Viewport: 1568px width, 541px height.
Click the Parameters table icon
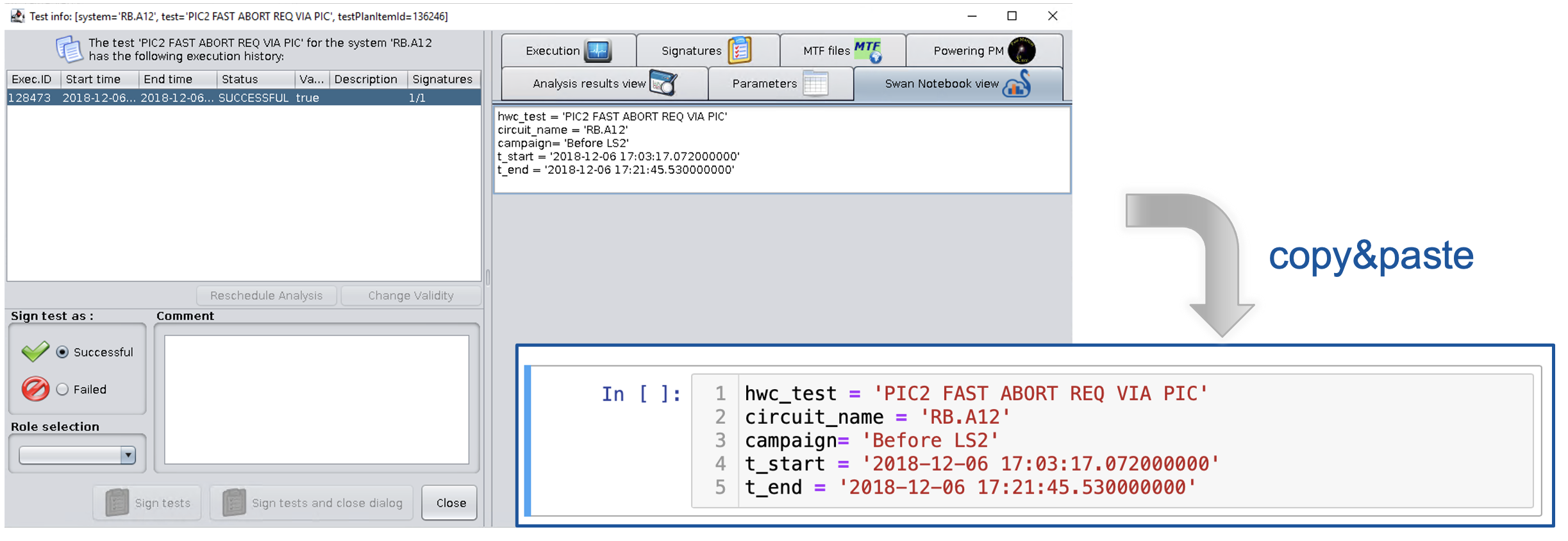(x=815, y=83)
